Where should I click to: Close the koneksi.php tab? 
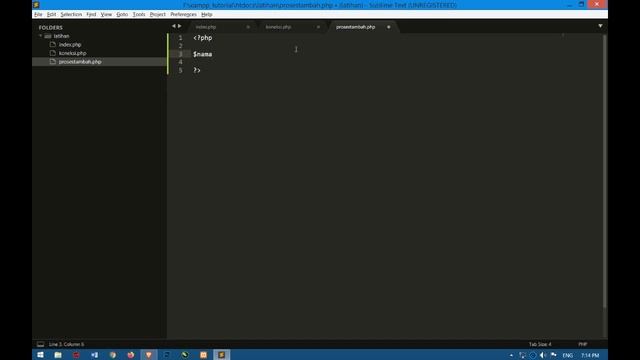pyautogui.click(x=318, y=27)
